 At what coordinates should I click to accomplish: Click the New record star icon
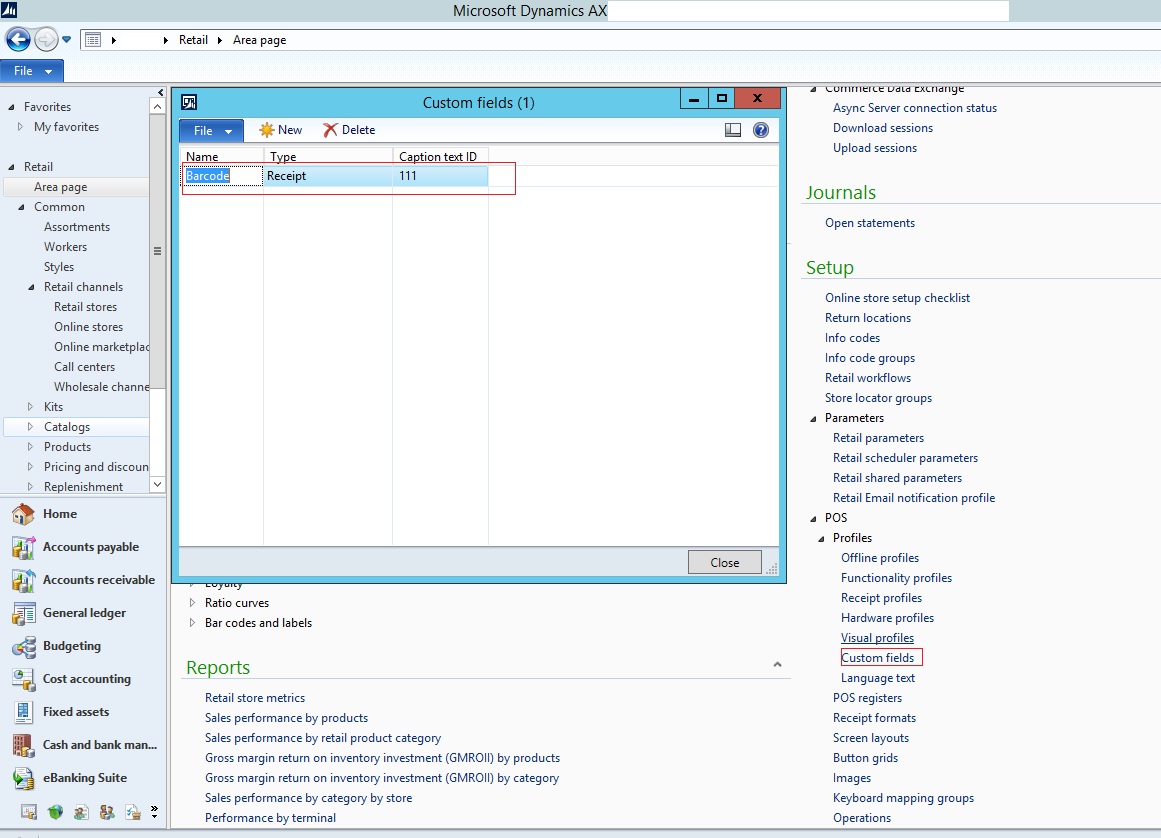pyautogui.click(x=266, y=130)
